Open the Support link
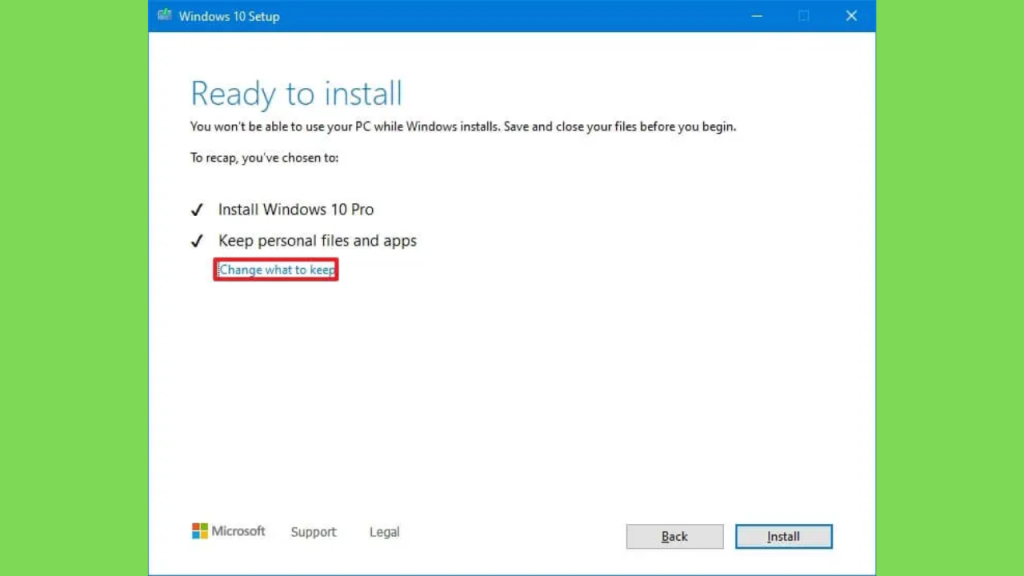This screenshot has width=1024, height=576. click(x=313, y=532)
